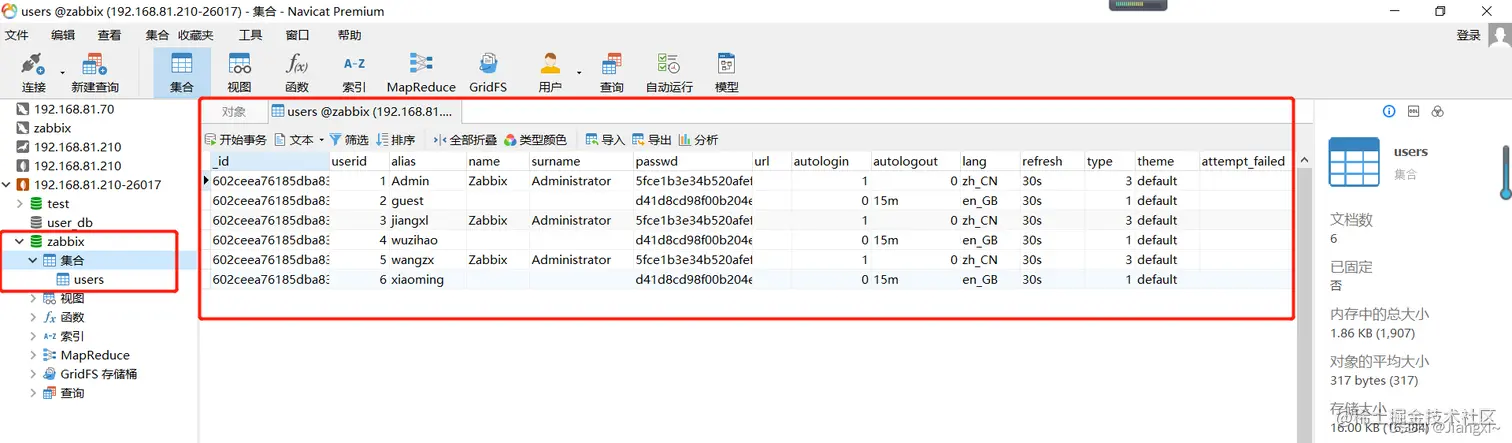Open the 新建查询 (New Query) tool
Screen dimensions: 1512x443
coord(95,73)
